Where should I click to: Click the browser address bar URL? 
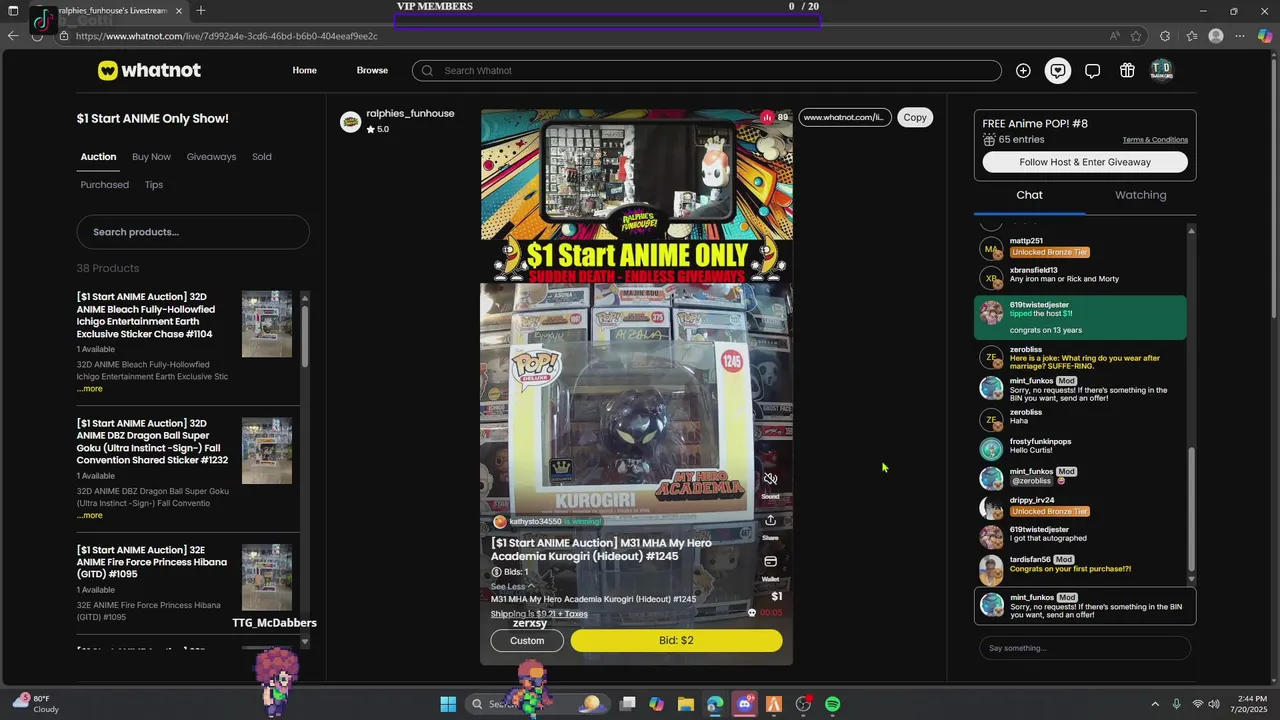(227, 36)
